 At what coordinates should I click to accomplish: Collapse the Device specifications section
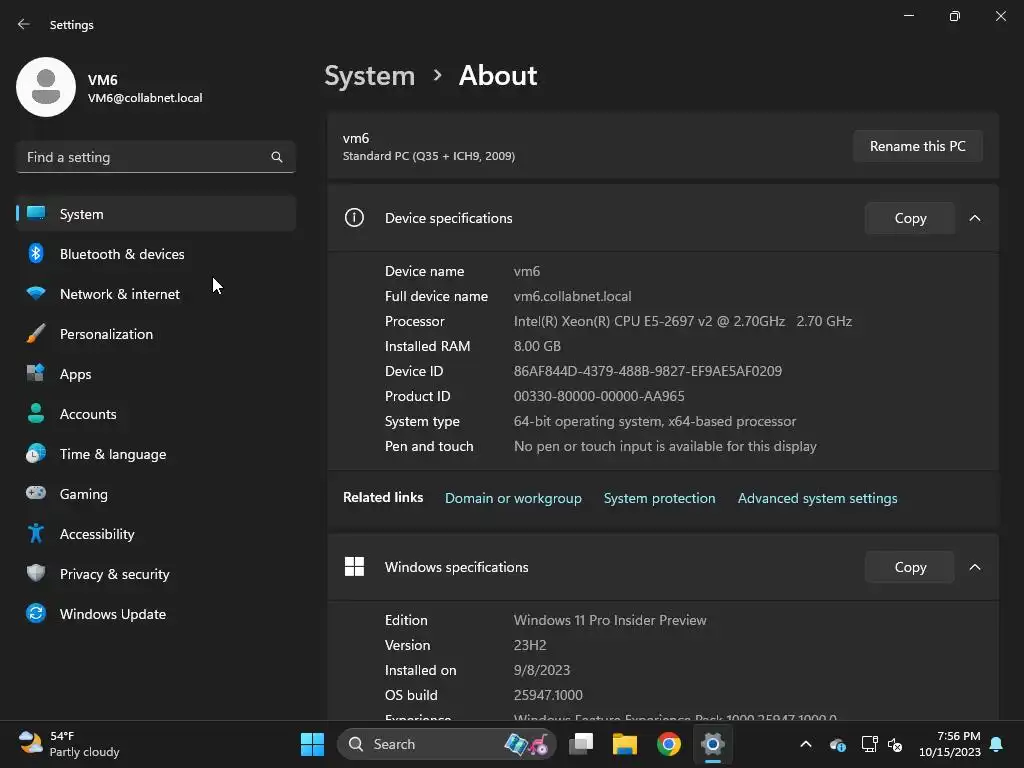pyautogui.click(x=974, y=218)
